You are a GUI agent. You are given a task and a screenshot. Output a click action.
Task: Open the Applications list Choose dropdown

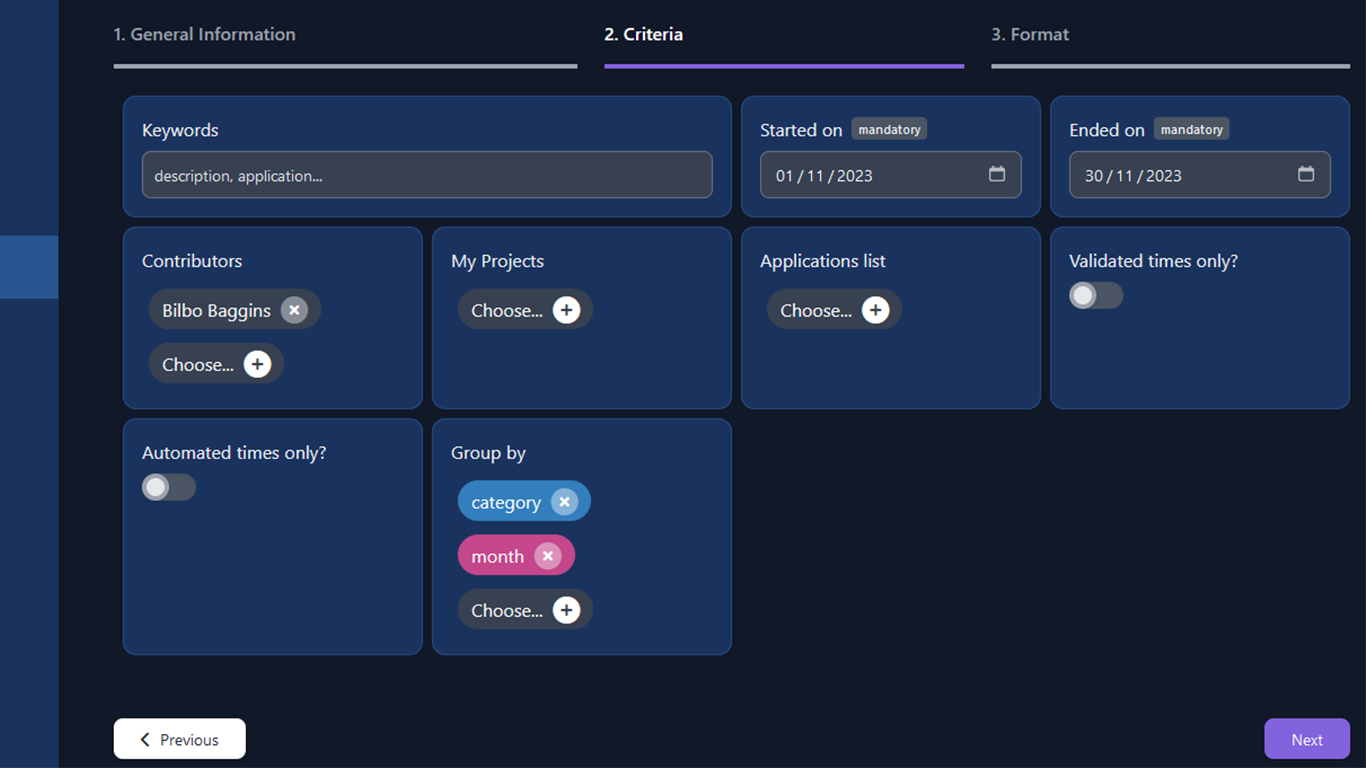pyautogui.click(x=816, y=311)
